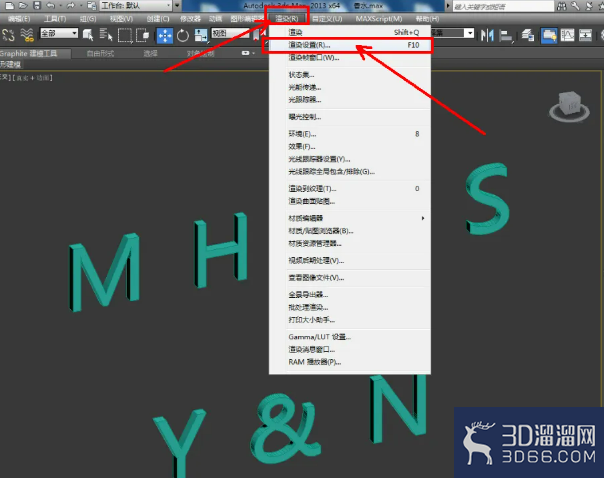Activate the Select and Rotate tool
Image resolution: width=604 pixels, height=478 pixels.
(x=183, y=35)
